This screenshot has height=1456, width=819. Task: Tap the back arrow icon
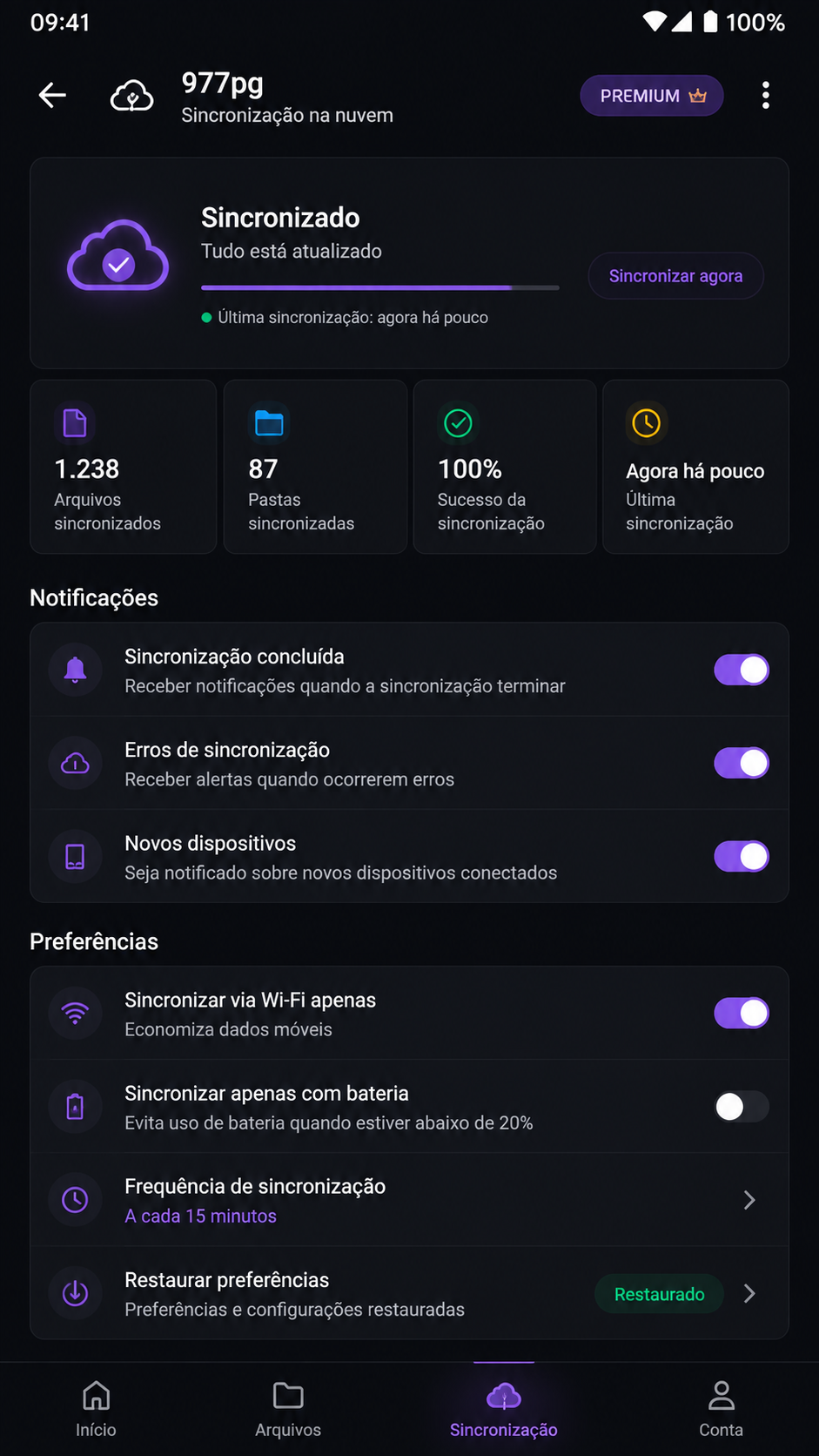(x=53, y=95)
